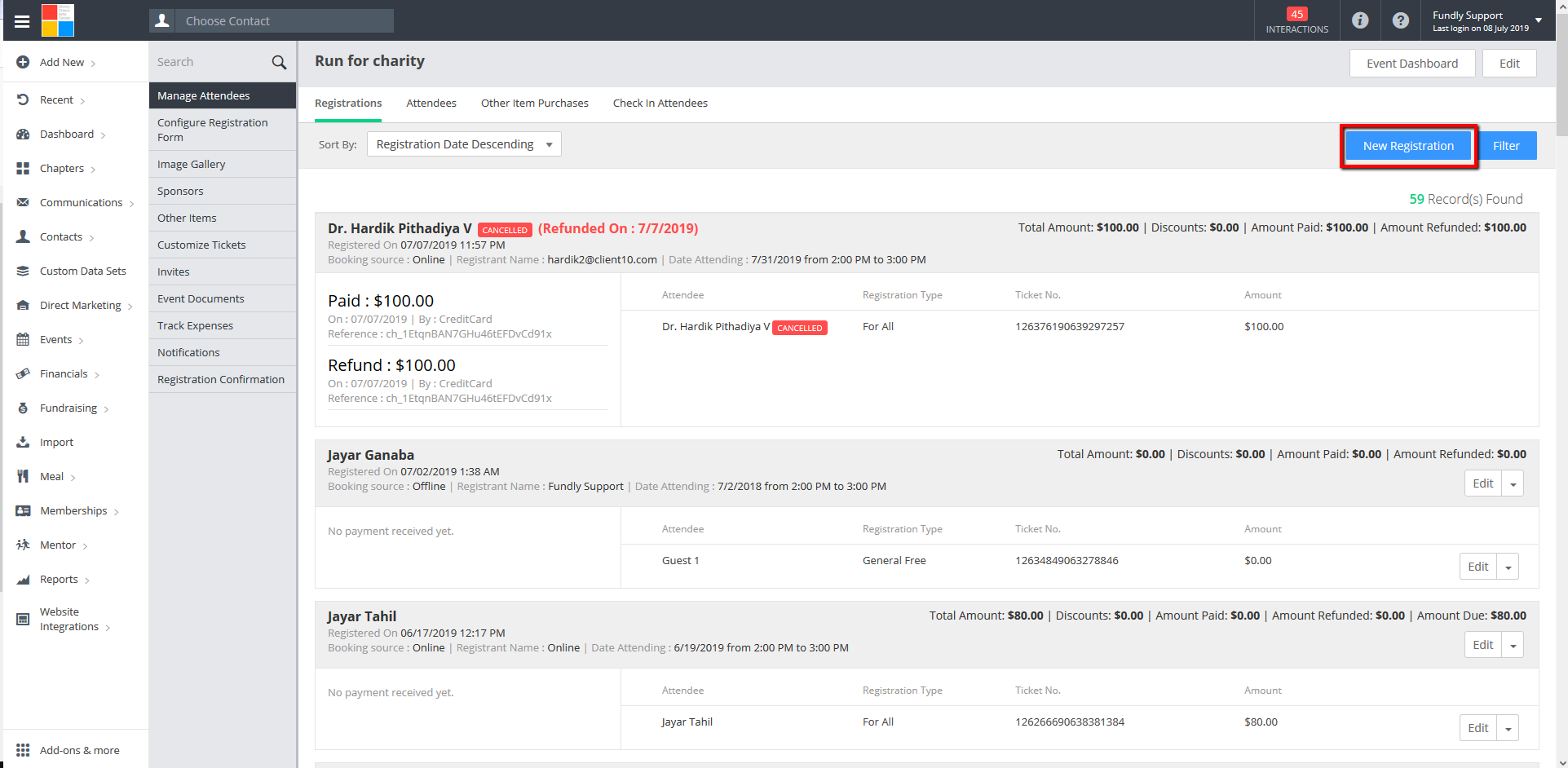Viewport: 1568px width, 768px height.
Task: Open Registration Confirmation menu item
Action: [223, 379]
